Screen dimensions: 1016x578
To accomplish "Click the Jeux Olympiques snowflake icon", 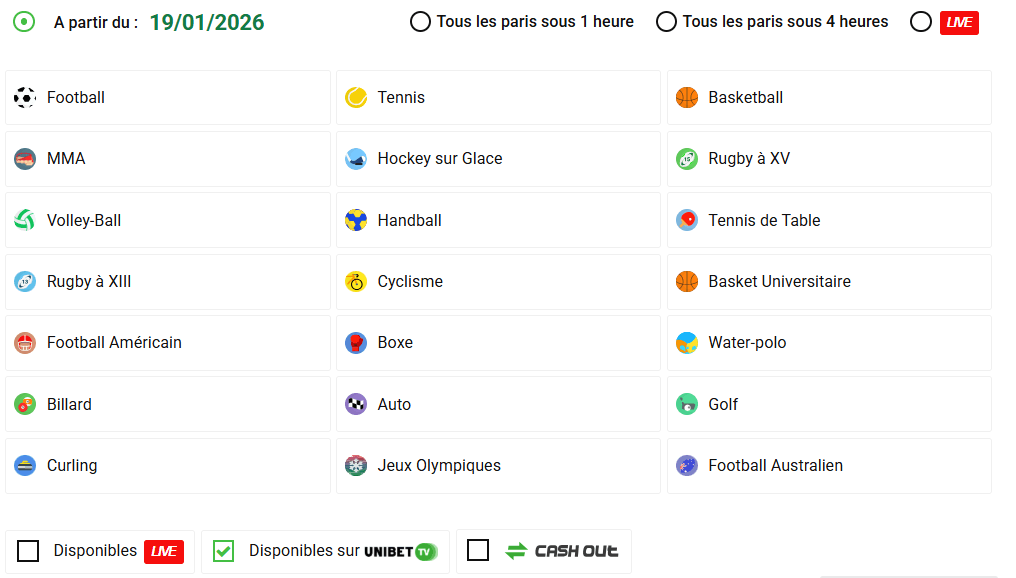I will 357,465.
